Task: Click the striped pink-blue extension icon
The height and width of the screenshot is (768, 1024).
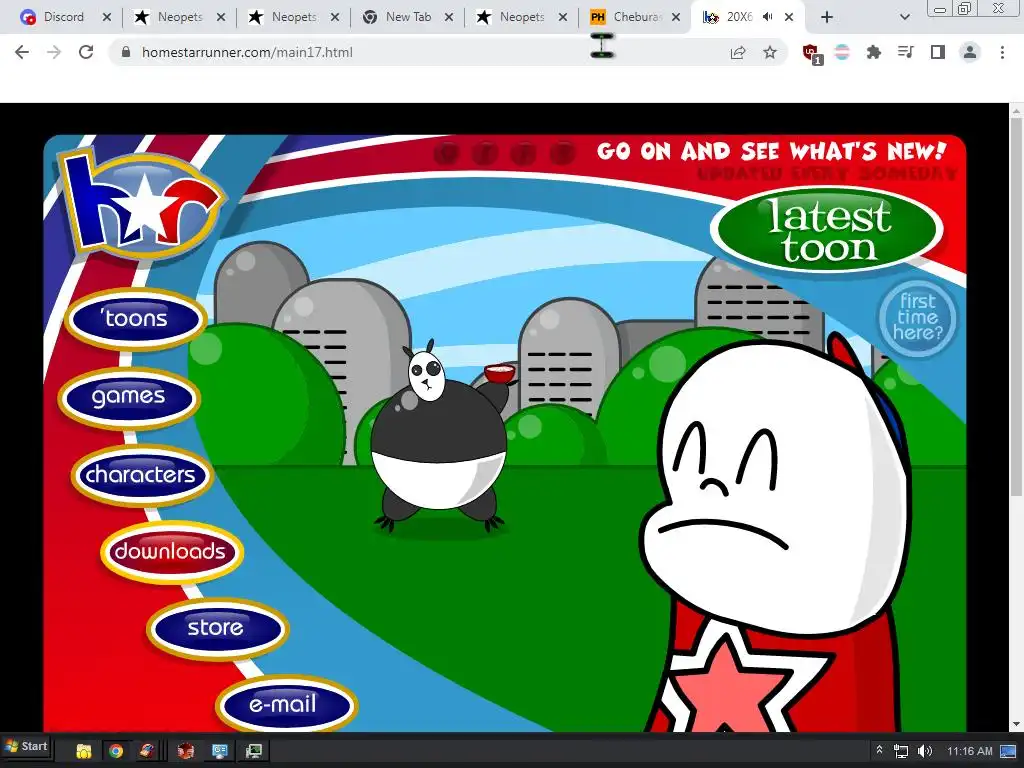Action: pos(842,52)
